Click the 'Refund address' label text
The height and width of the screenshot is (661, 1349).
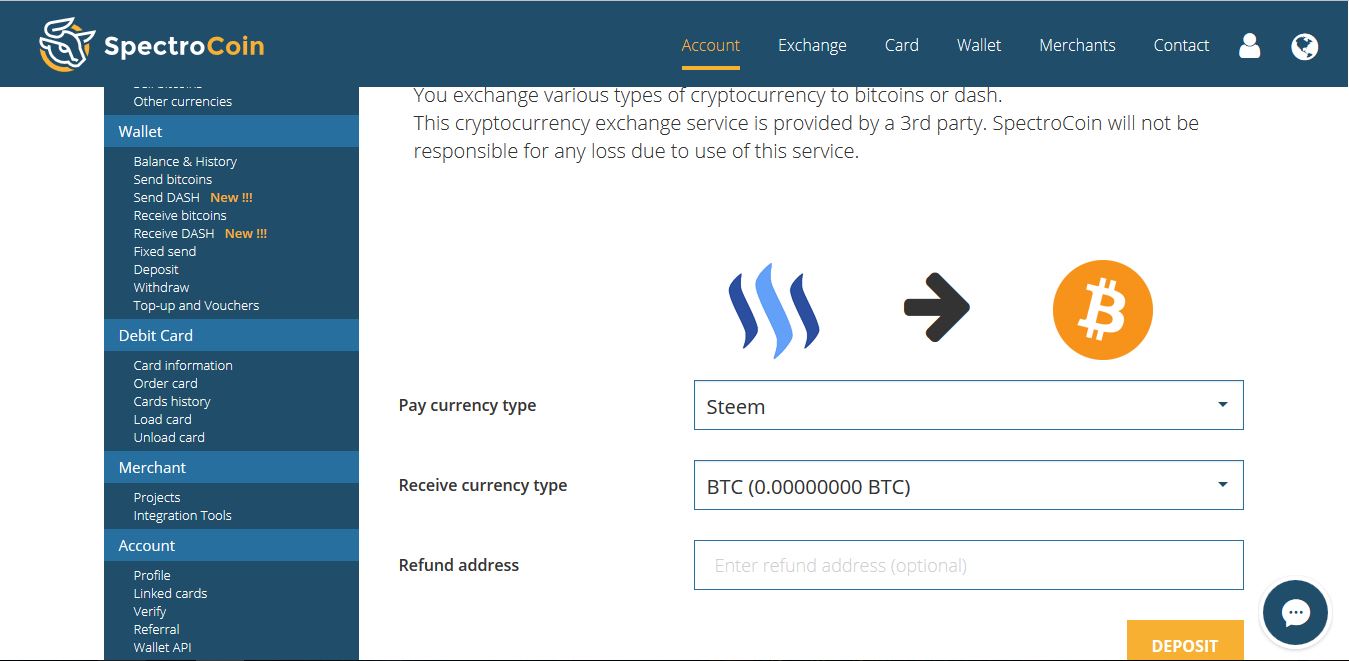459,565
